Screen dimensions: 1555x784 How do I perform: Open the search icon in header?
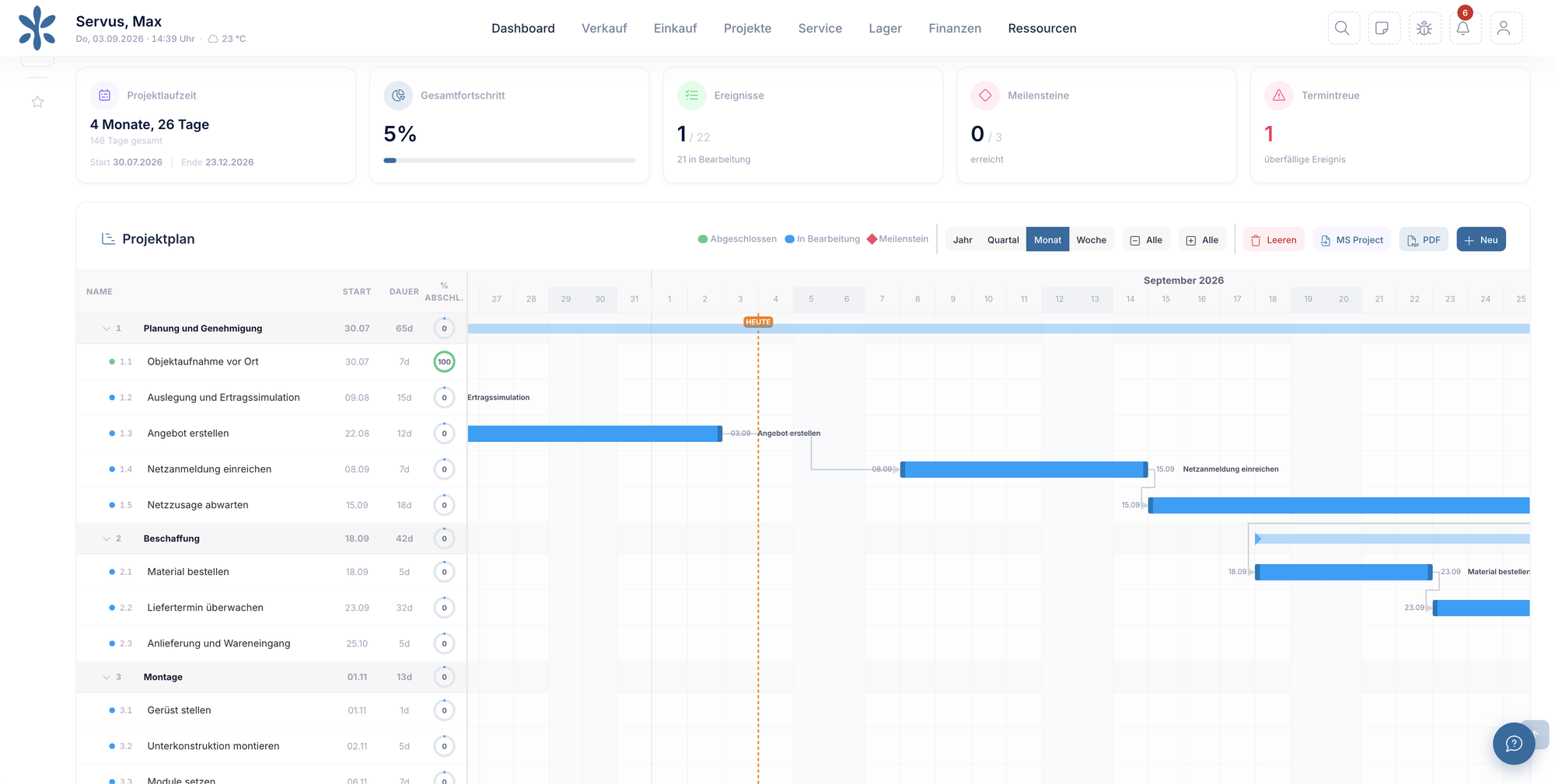(1343, 28)
